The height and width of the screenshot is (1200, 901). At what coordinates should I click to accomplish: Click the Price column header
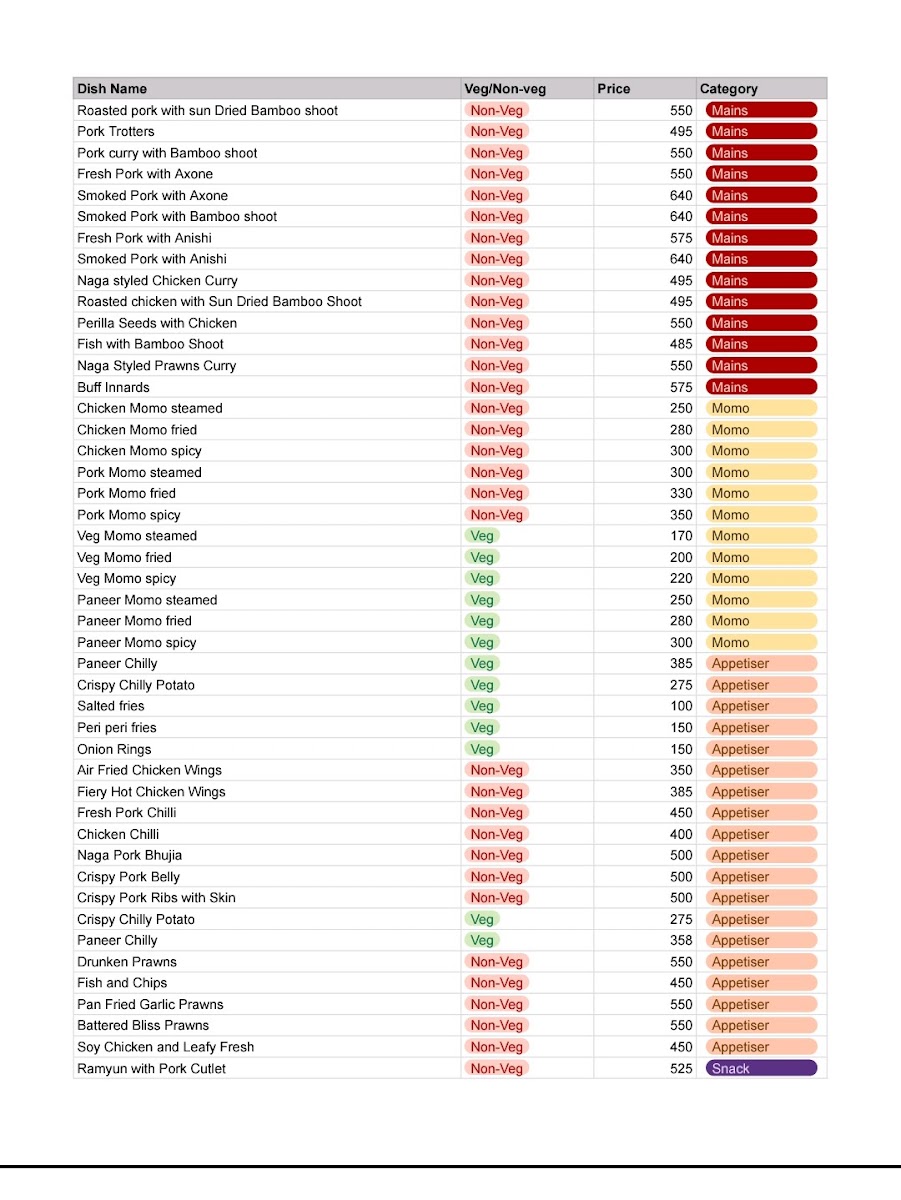pos(645,88)
